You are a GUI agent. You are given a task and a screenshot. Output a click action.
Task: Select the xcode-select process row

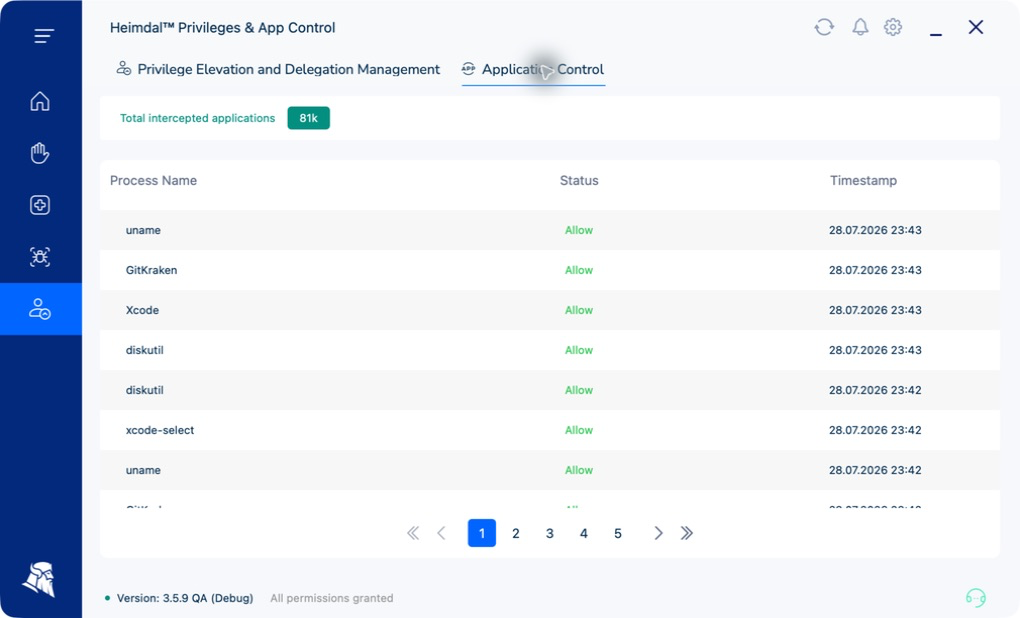550,430
